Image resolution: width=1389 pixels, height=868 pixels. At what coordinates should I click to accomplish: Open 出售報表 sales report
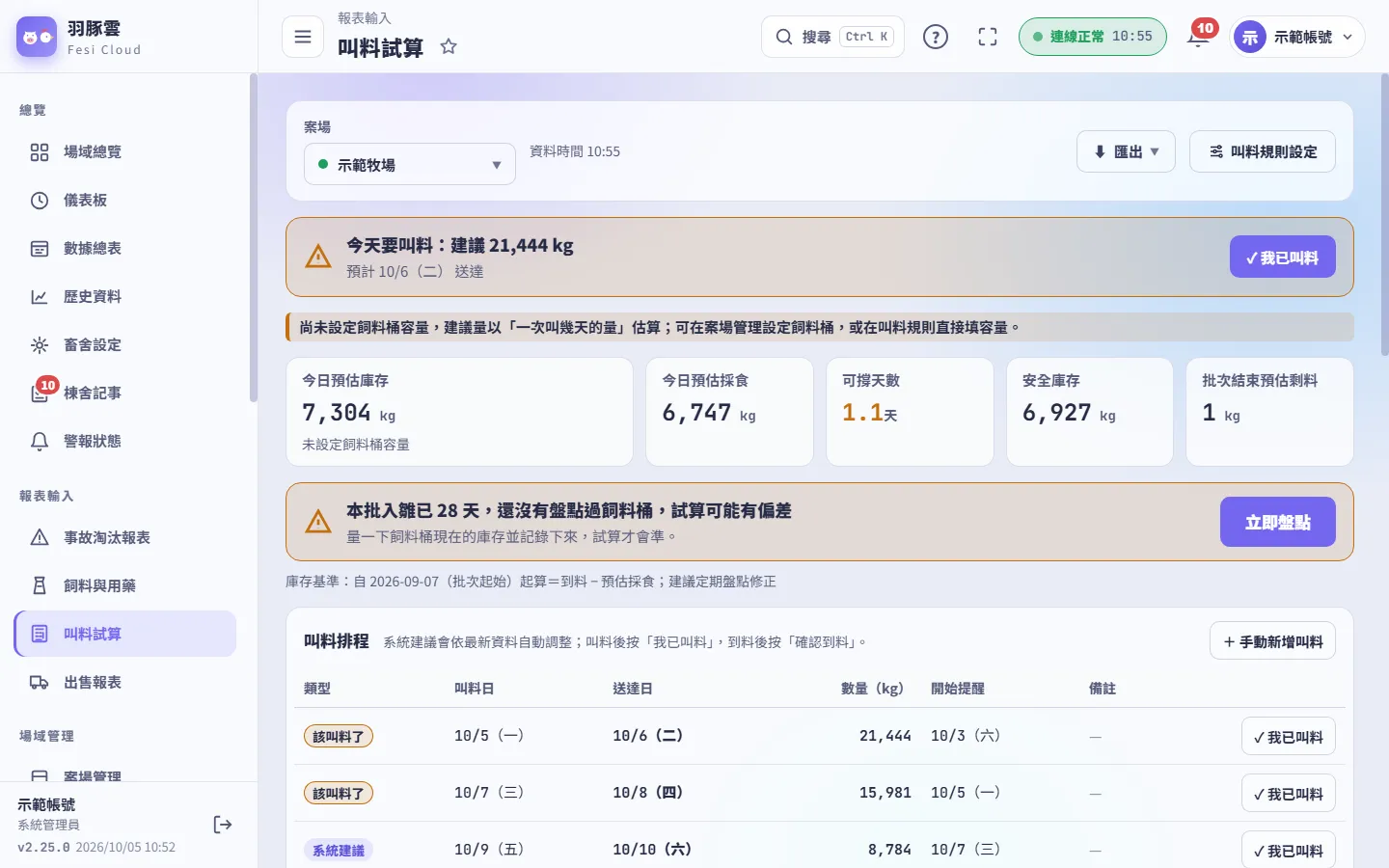point(125,682)
